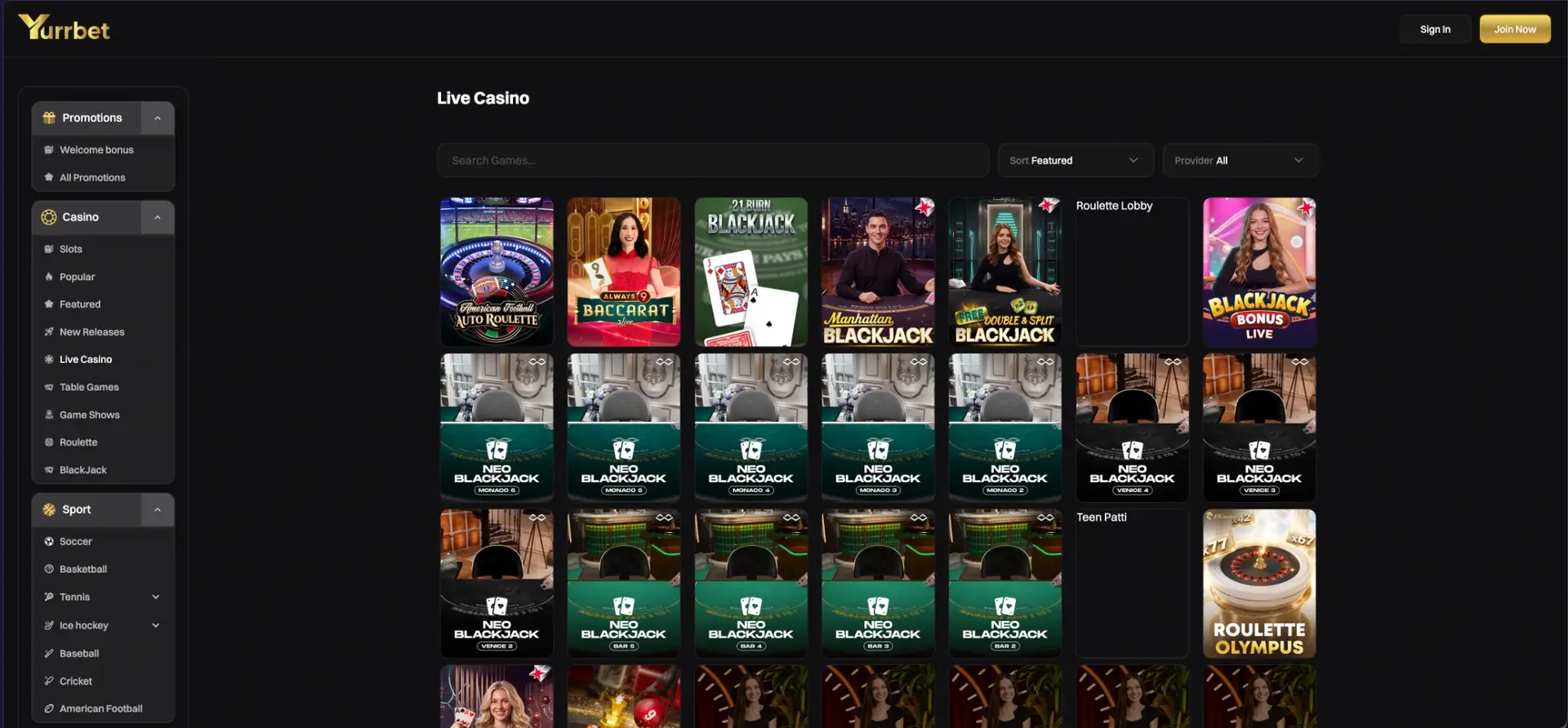Image resolution: width=1568 pixels, height=728 pixels.
Task: Click the New Releases rocket icon
Action: 49,332
